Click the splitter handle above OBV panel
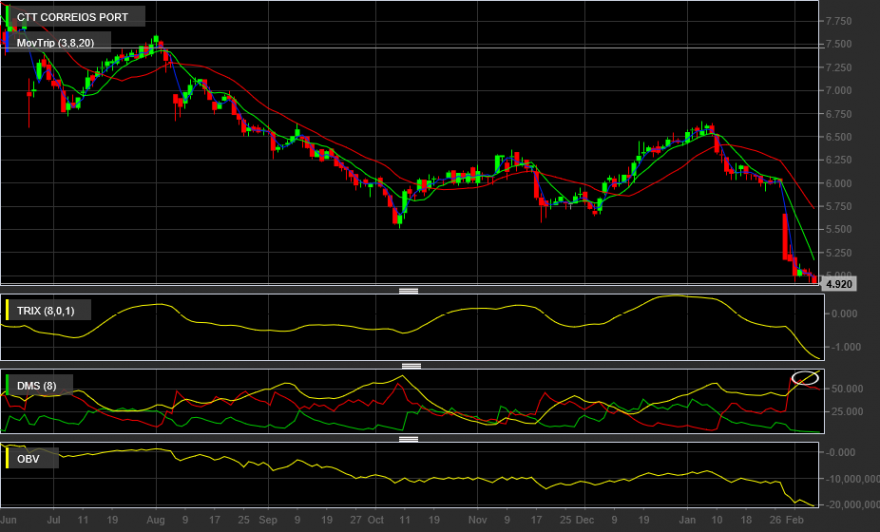The width and height of the screenshot is (880, 532). [x=408, y=439]
